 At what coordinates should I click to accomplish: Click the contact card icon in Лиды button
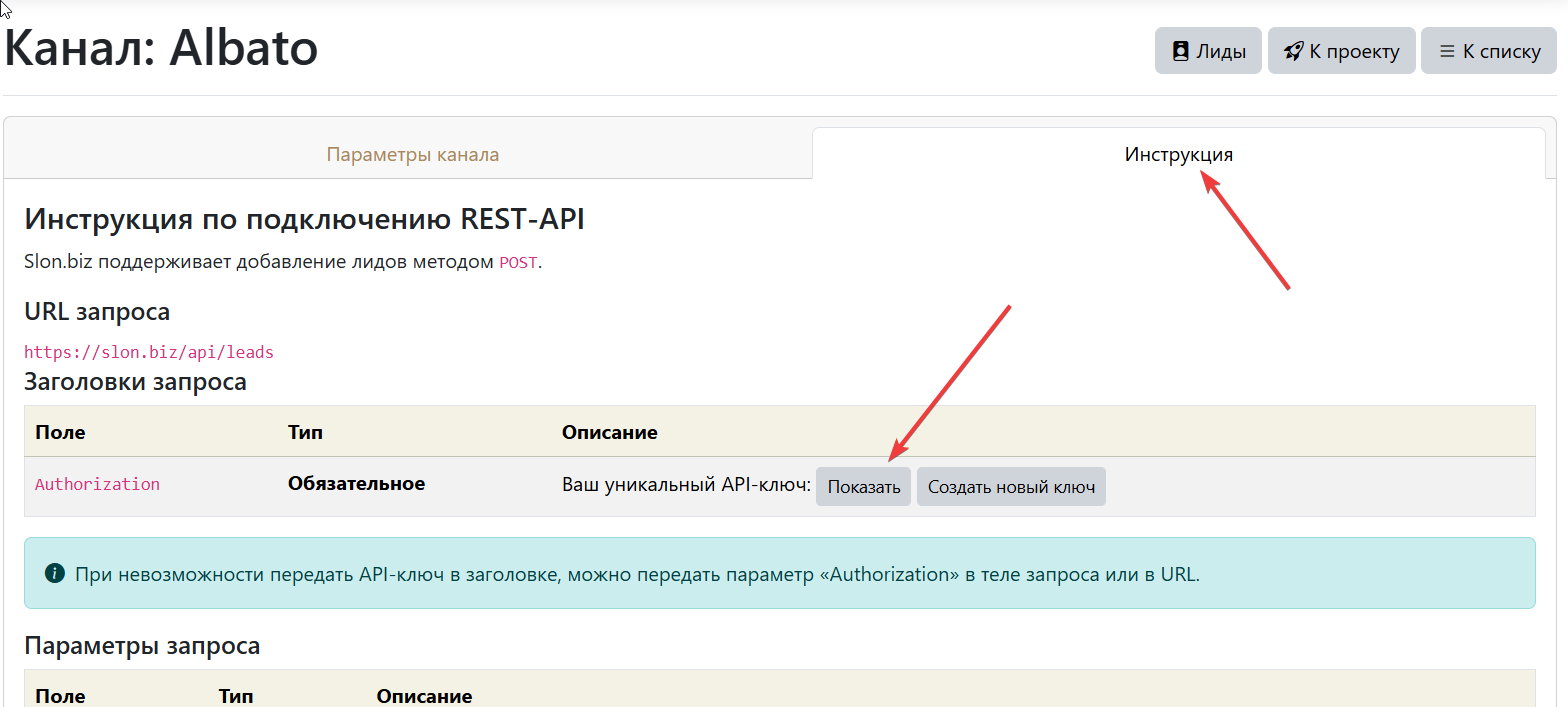[1181, 51]
